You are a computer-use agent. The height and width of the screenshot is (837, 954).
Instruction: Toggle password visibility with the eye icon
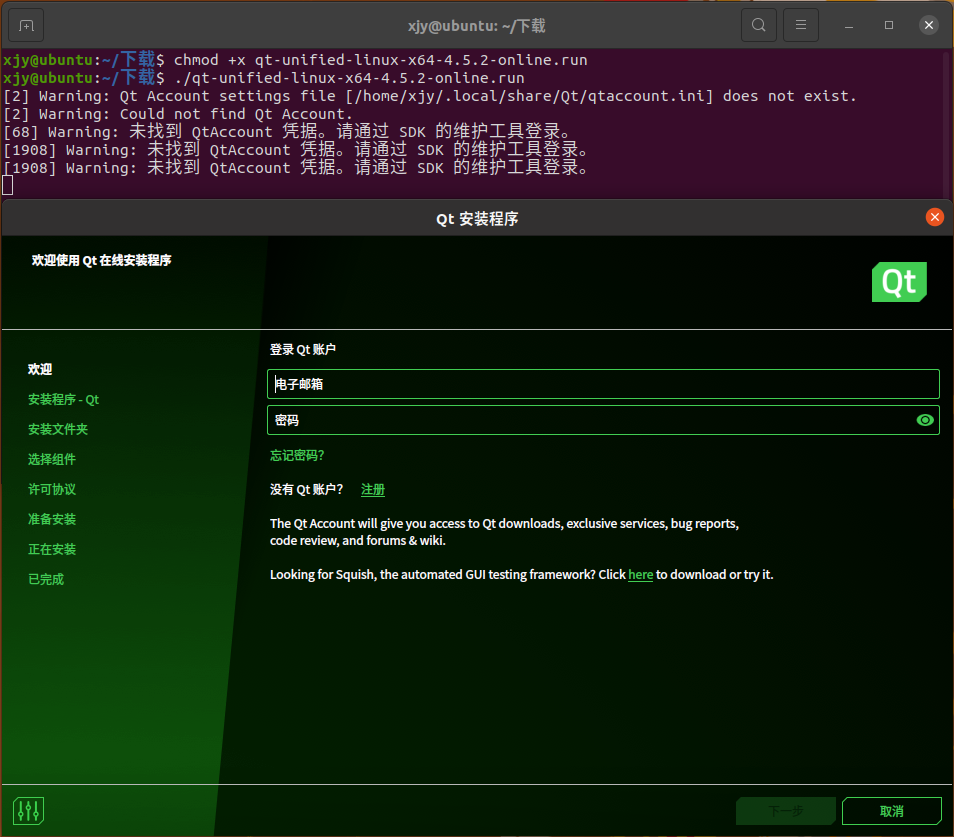925,420
